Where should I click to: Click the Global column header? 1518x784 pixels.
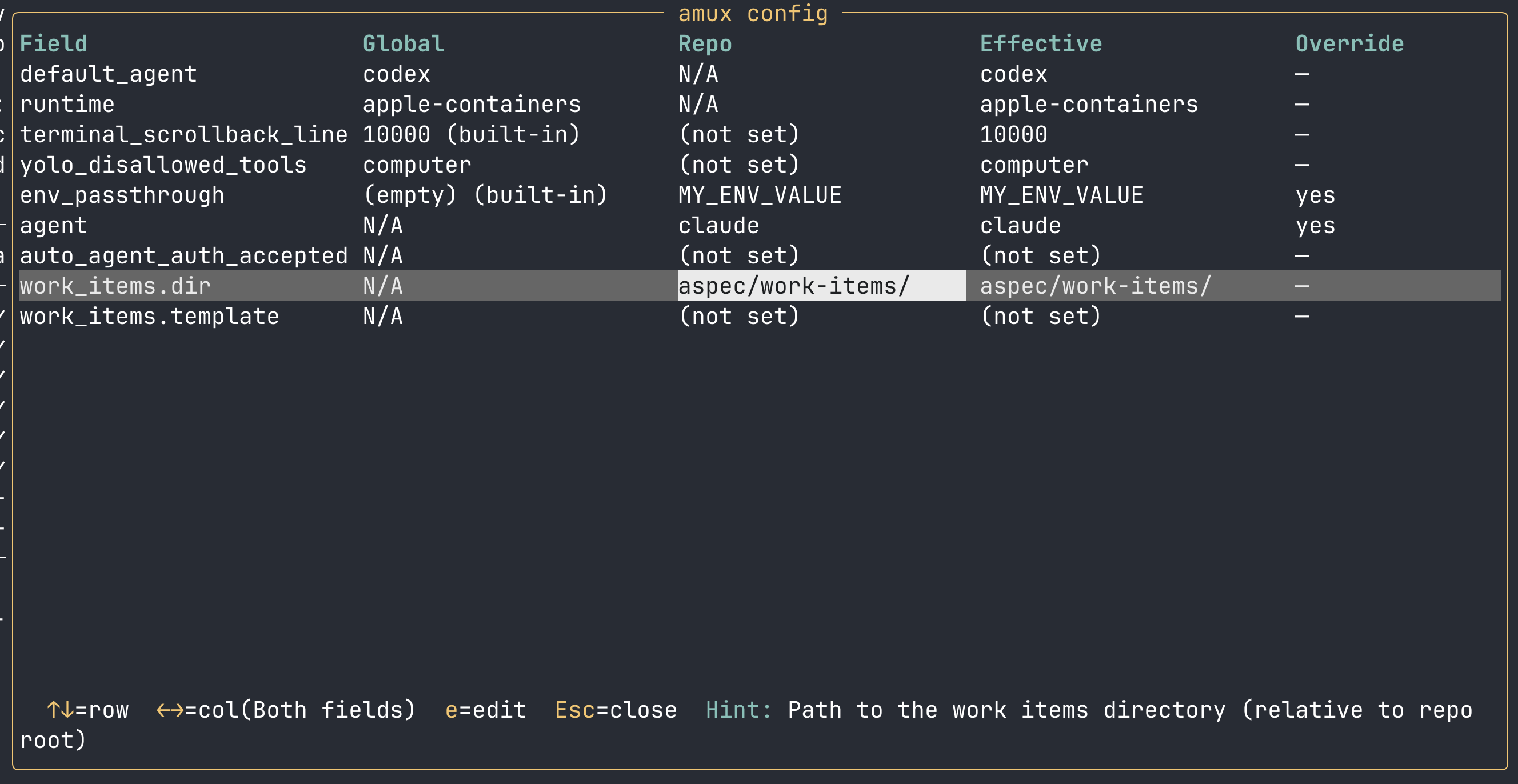click(403, 43)
